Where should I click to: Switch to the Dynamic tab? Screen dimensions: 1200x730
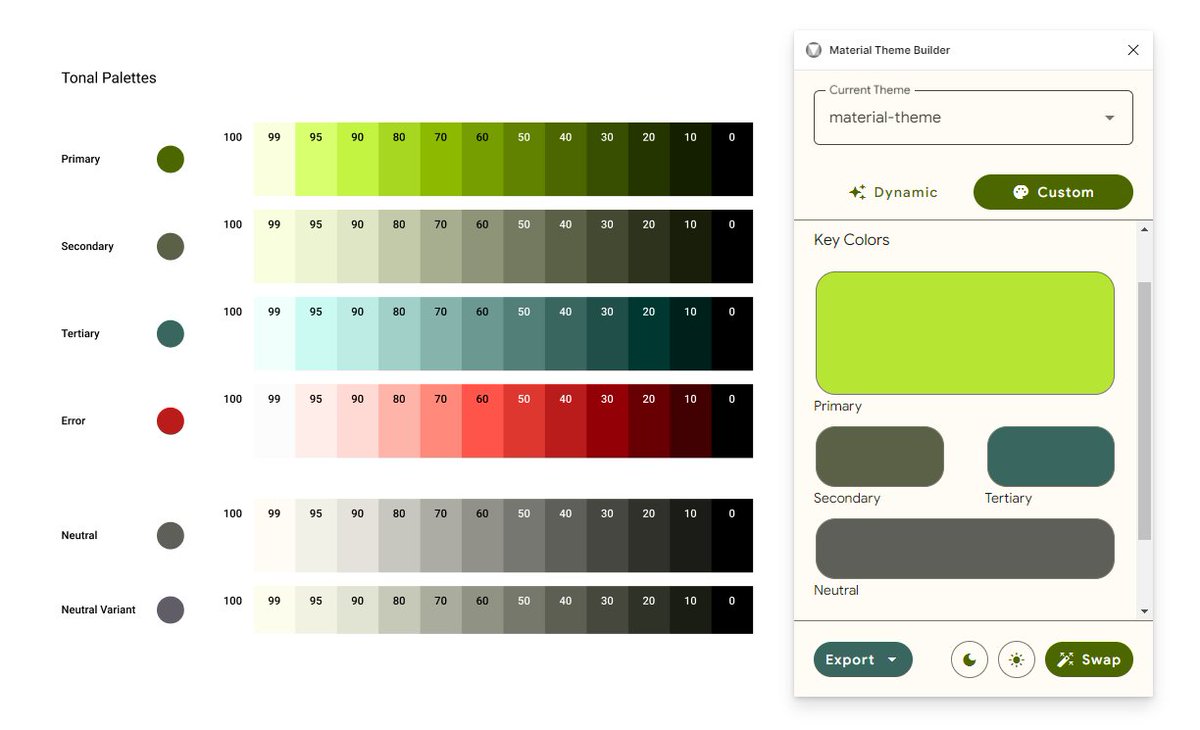click(893, 192)
